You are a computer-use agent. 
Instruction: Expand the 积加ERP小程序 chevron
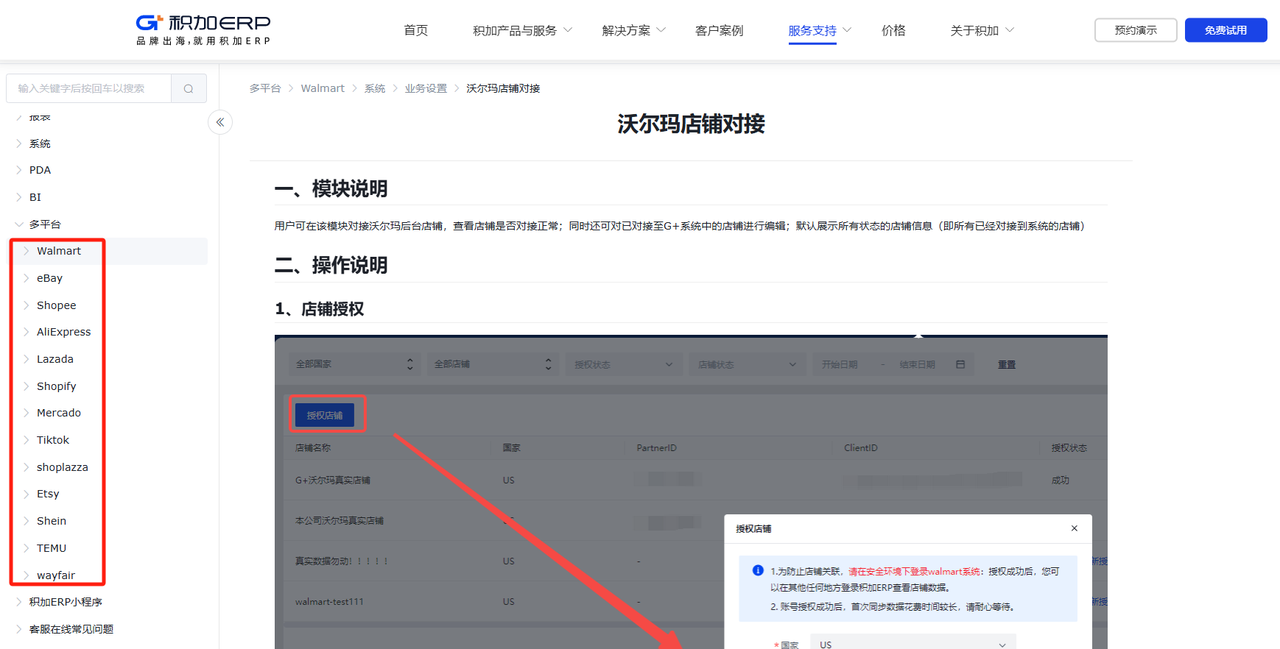tap(19, 602)
